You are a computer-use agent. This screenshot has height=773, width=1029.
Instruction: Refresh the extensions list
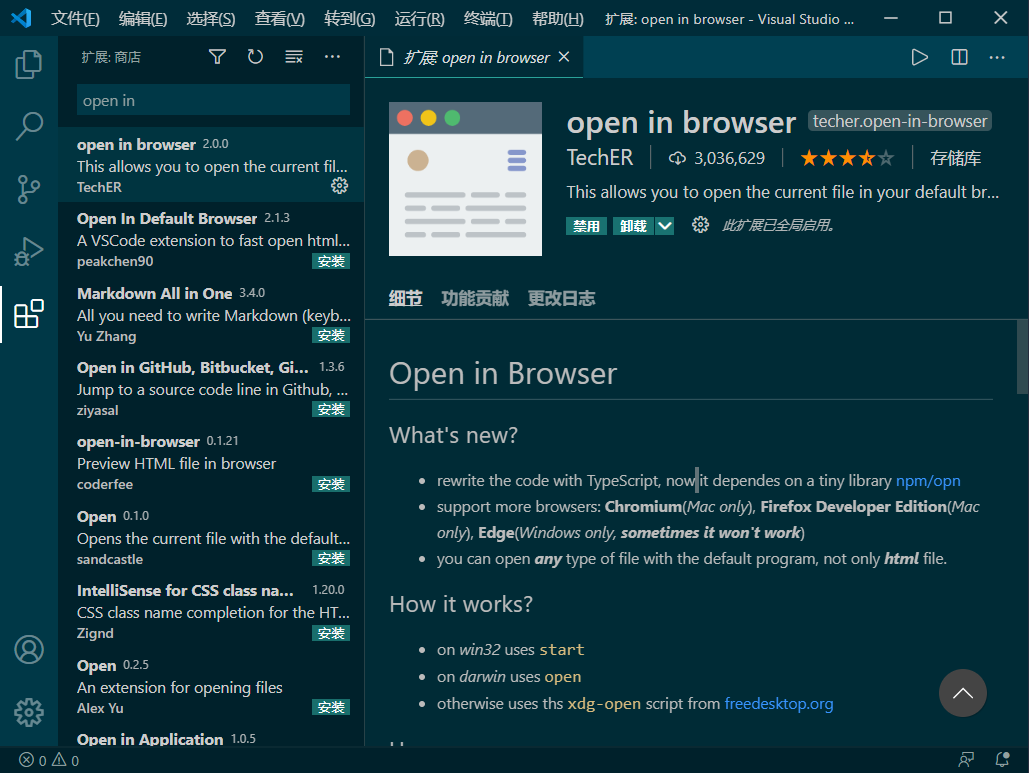255,57
